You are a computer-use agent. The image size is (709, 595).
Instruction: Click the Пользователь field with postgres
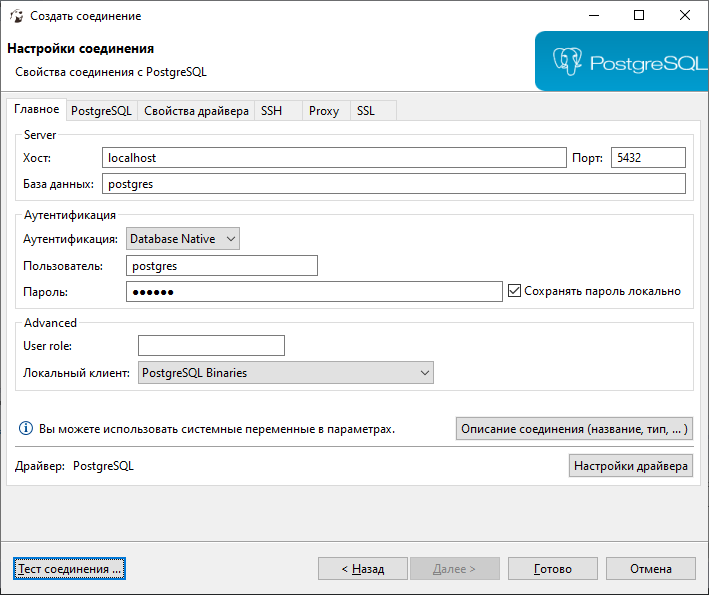pos(222,265)
